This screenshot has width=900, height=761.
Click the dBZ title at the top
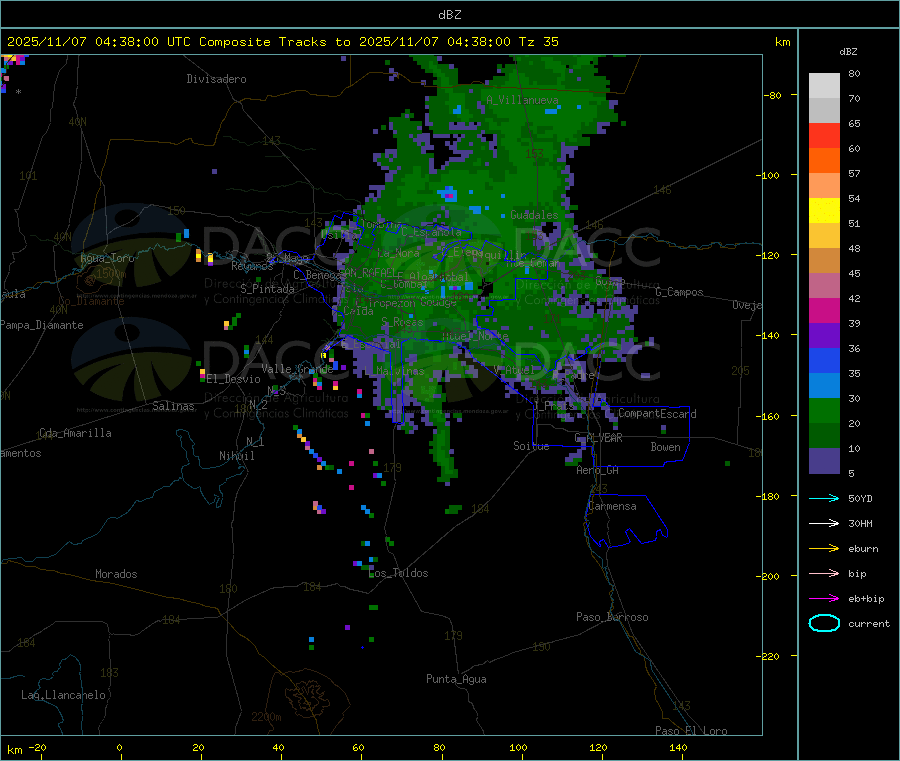click(449, 14)
